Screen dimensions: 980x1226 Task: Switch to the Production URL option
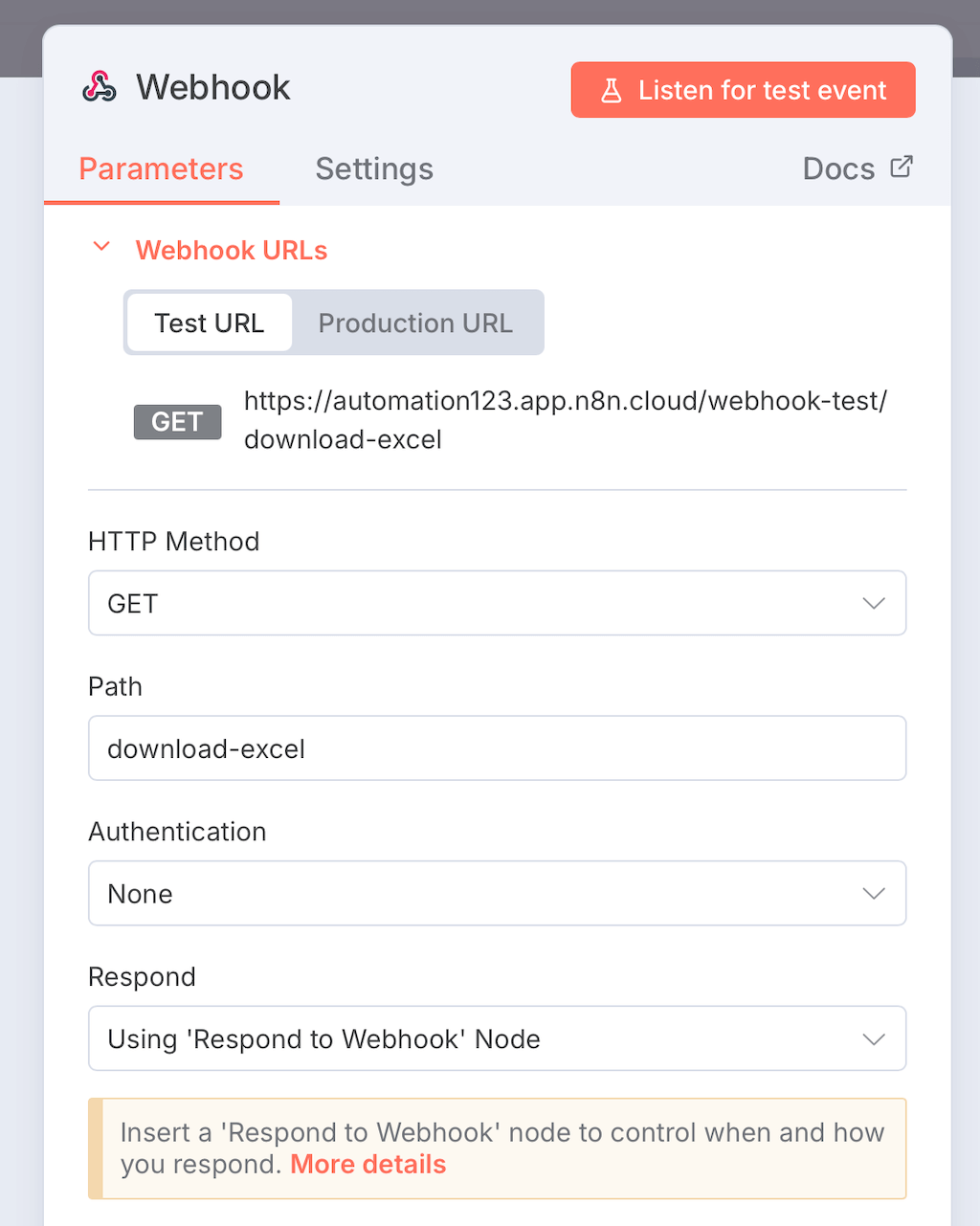tap(415, 323)
